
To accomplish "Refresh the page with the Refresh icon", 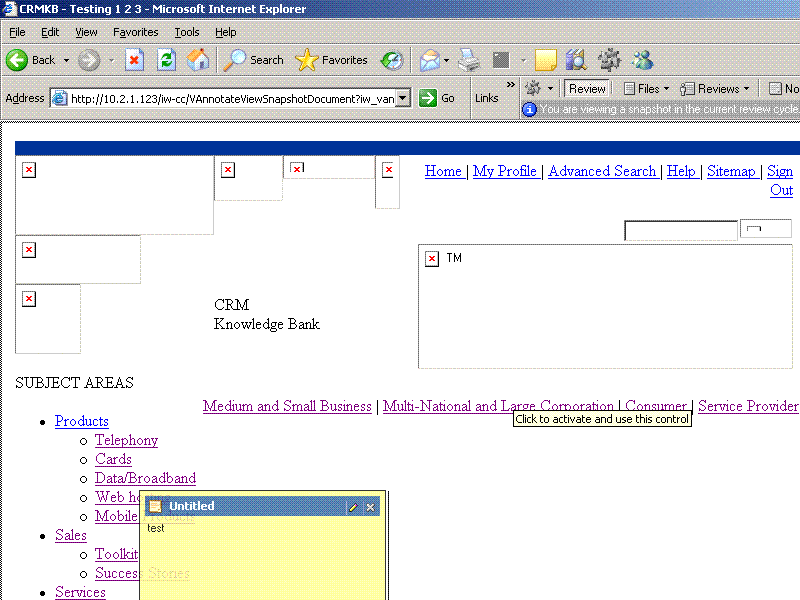I will pos(166,60).
